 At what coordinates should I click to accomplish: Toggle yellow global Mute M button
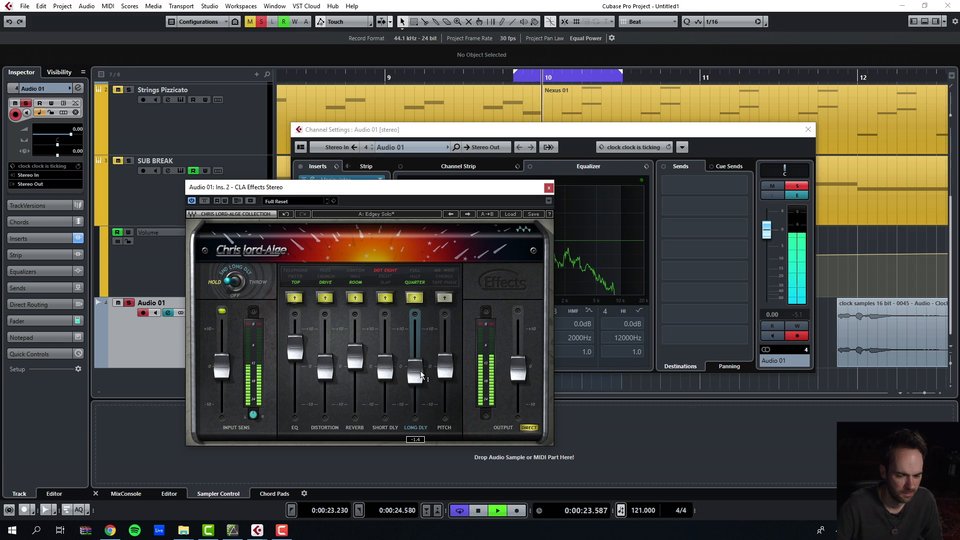click(250, 21)
